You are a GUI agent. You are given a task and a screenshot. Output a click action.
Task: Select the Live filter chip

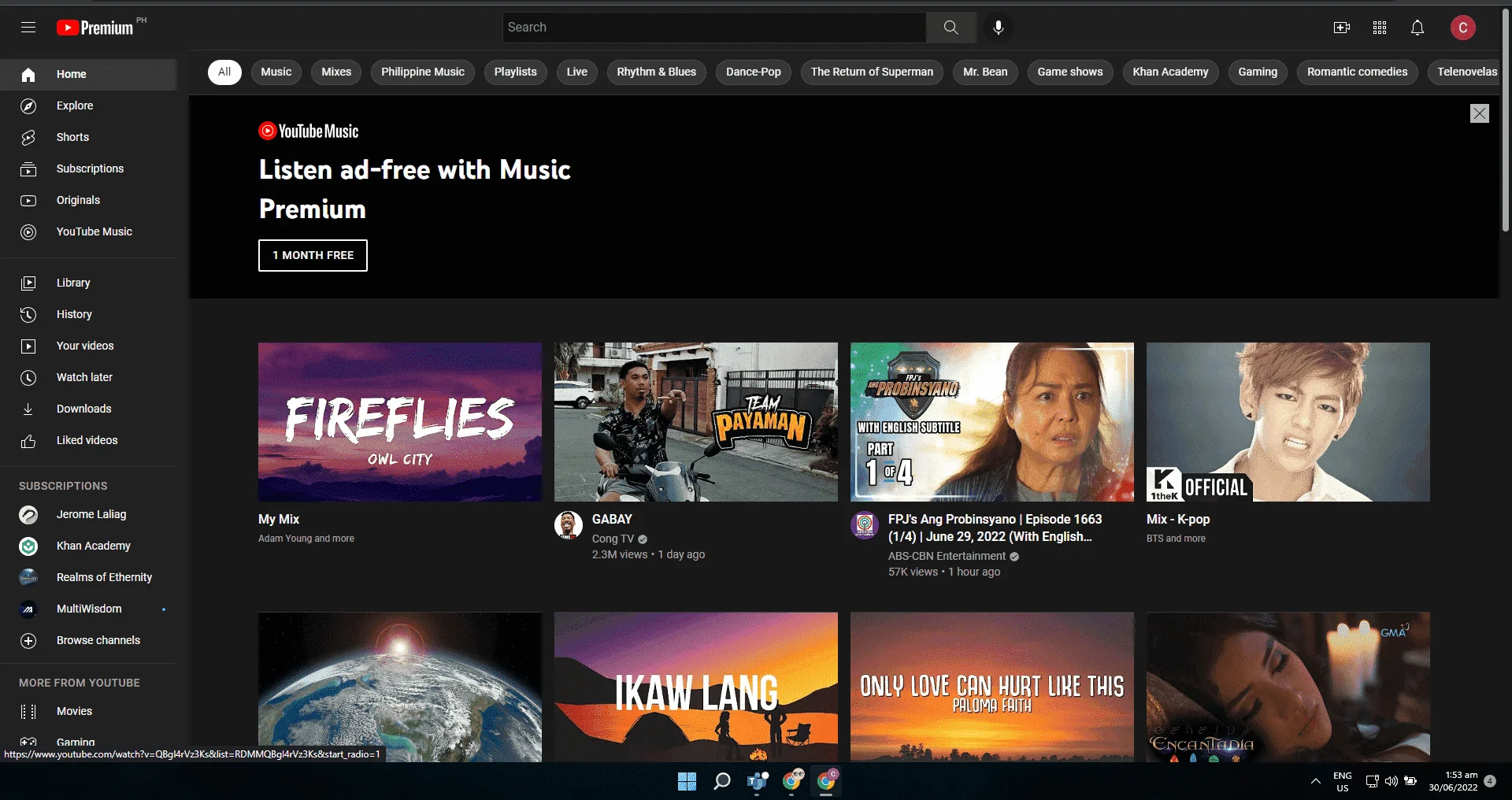[577, 72]
